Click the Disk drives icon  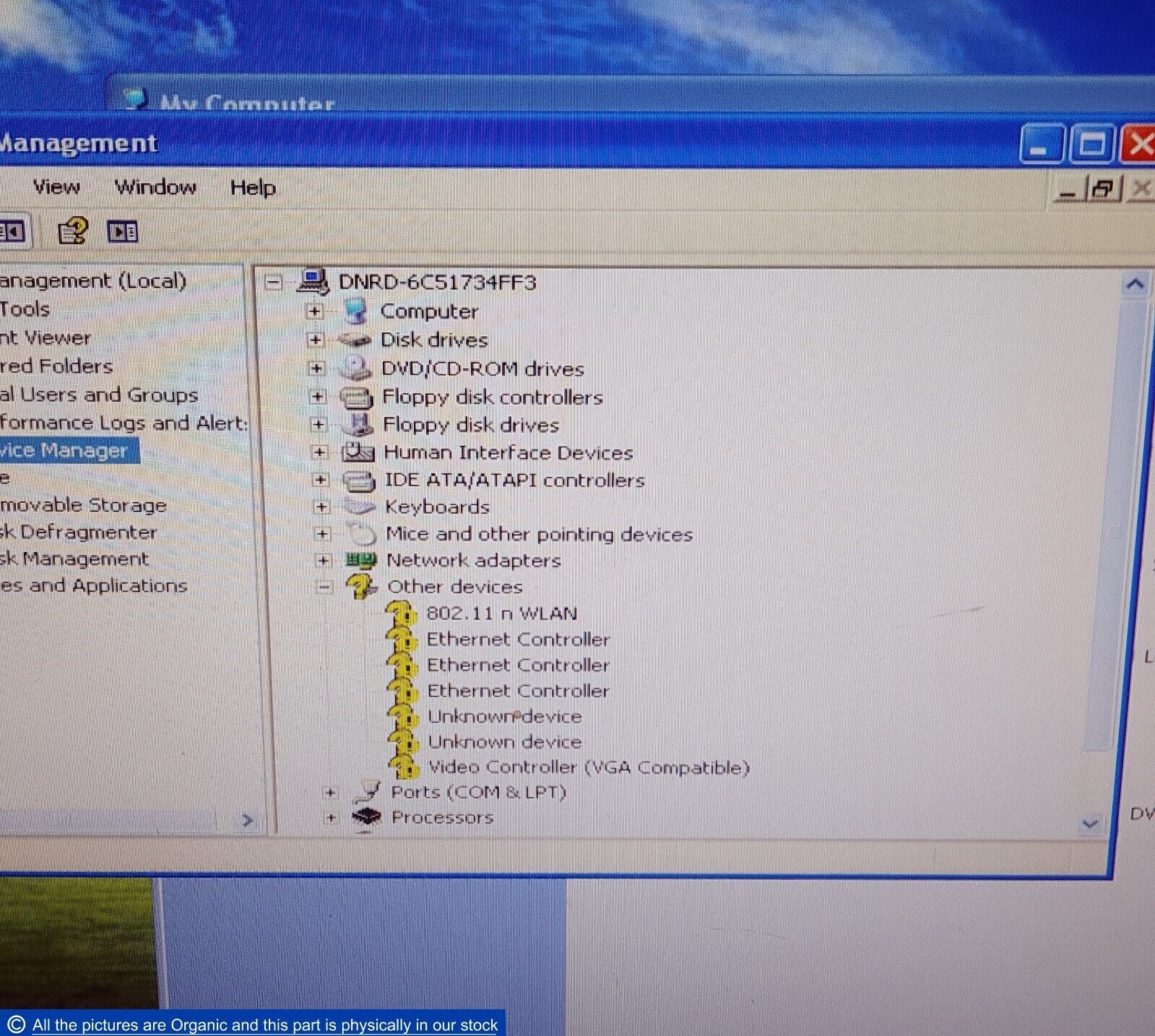click(356, 340)
